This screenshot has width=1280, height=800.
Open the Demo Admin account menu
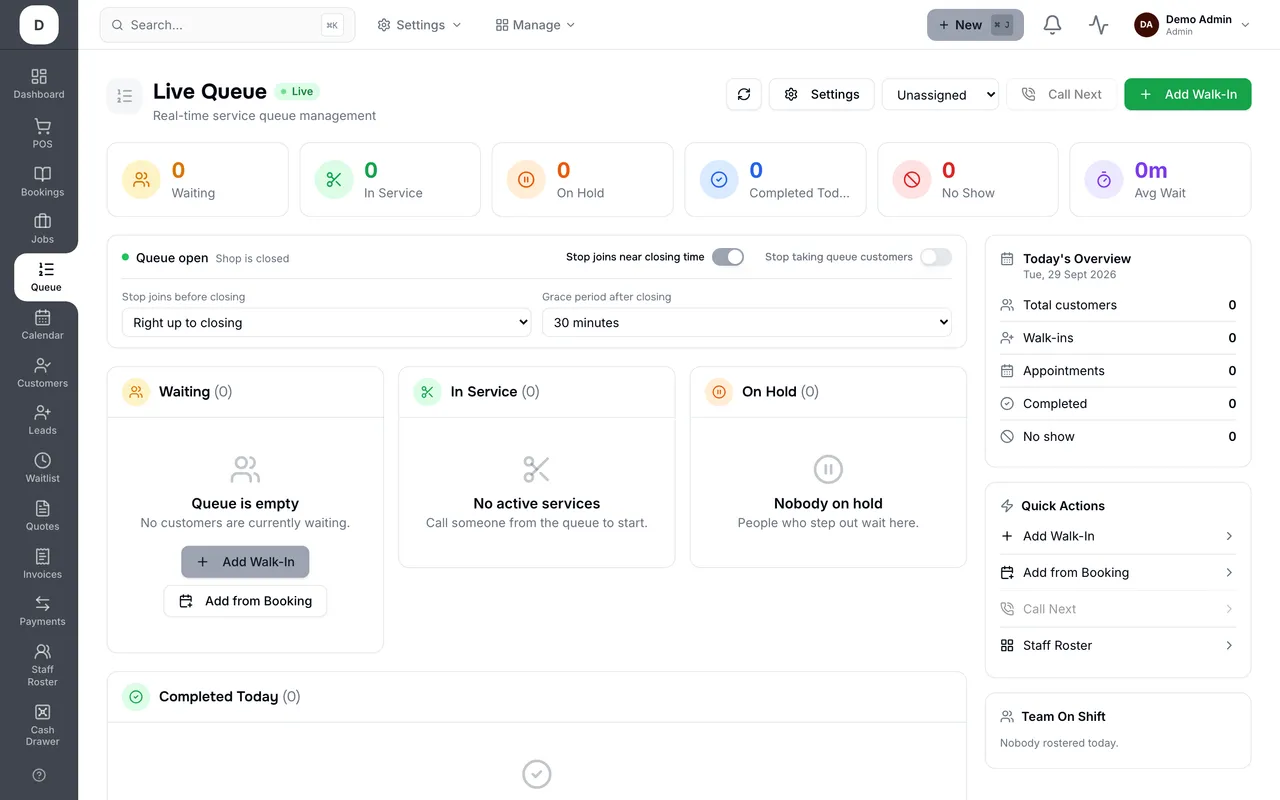(x=1192, y=25)
